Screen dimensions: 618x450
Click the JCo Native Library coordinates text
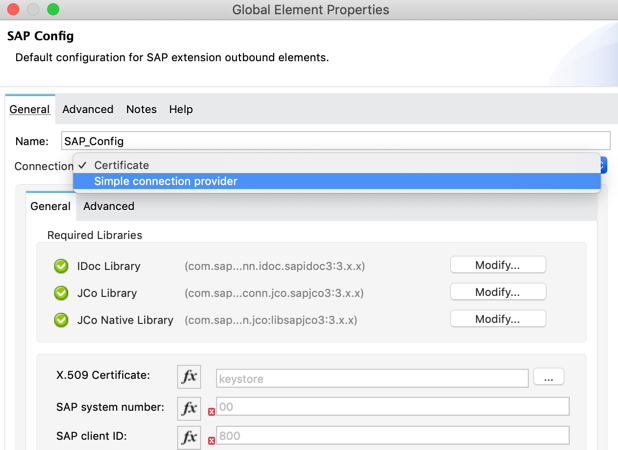pos(271,320)
